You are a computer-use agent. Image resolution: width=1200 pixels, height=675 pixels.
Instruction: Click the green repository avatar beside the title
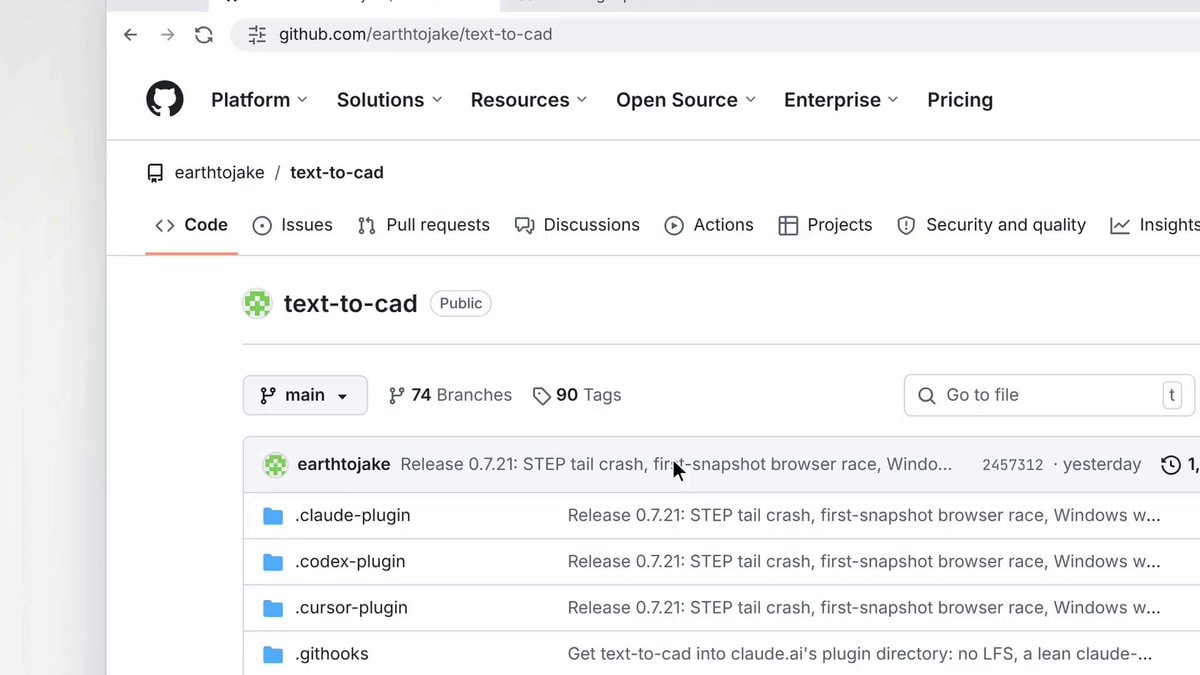(x=258, y=303)
